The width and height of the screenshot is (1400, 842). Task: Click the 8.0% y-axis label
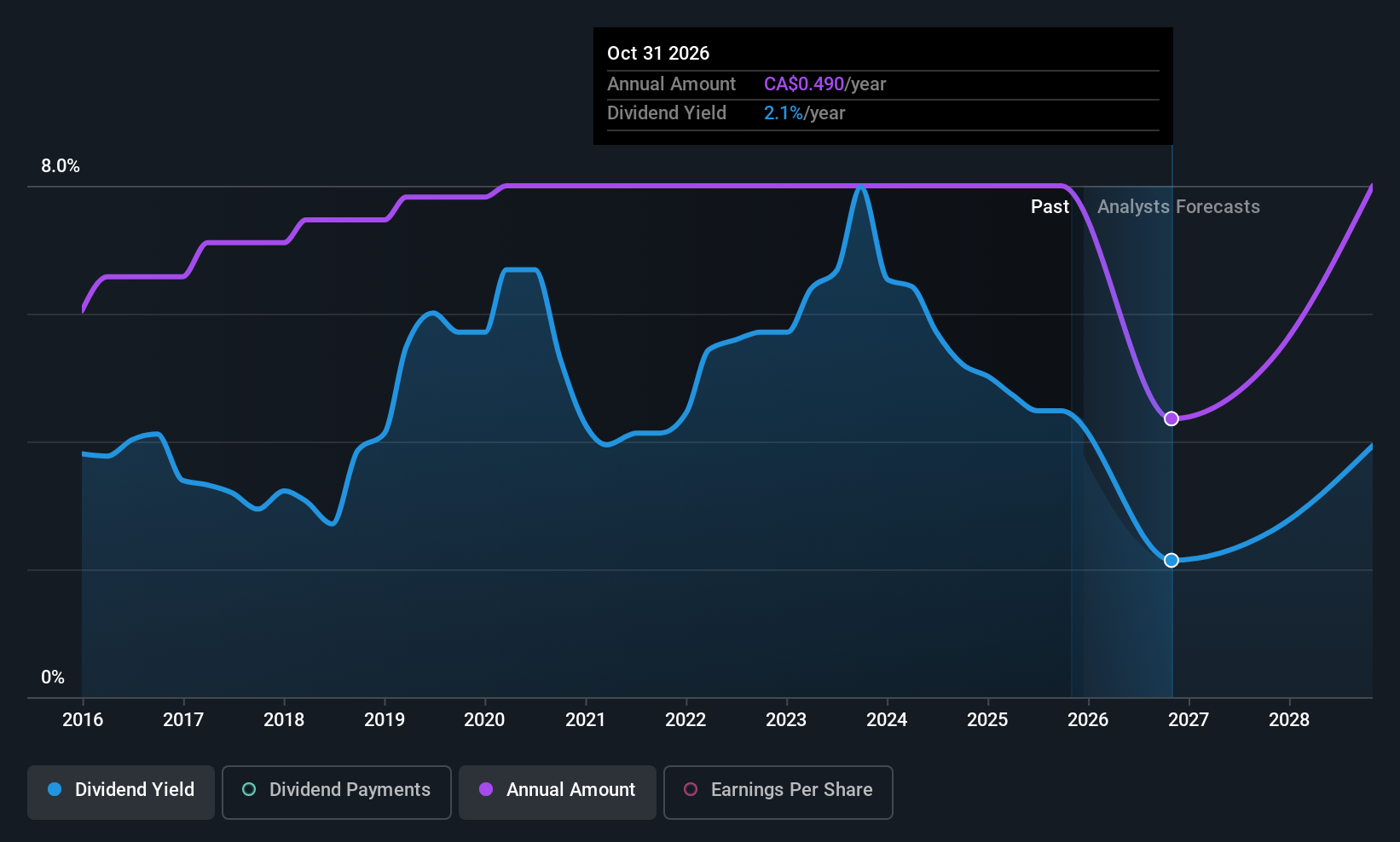[x=61, y=166]
